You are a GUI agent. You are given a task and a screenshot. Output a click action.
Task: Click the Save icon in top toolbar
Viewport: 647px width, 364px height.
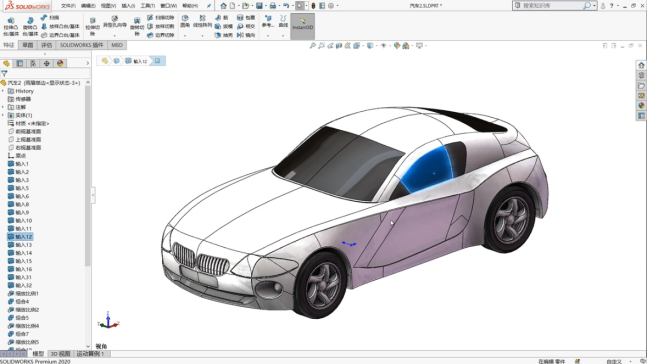coord(259,6)
